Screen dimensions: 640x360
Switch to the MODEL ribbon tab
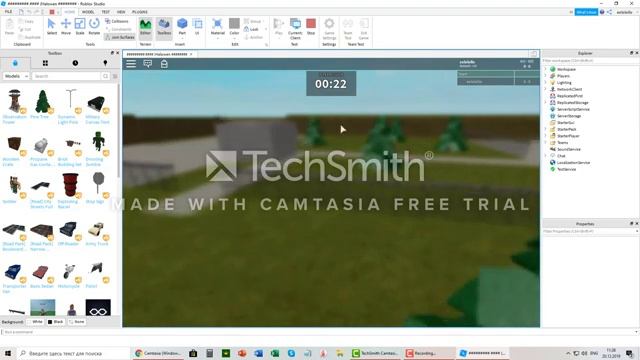tap(88, 12)
